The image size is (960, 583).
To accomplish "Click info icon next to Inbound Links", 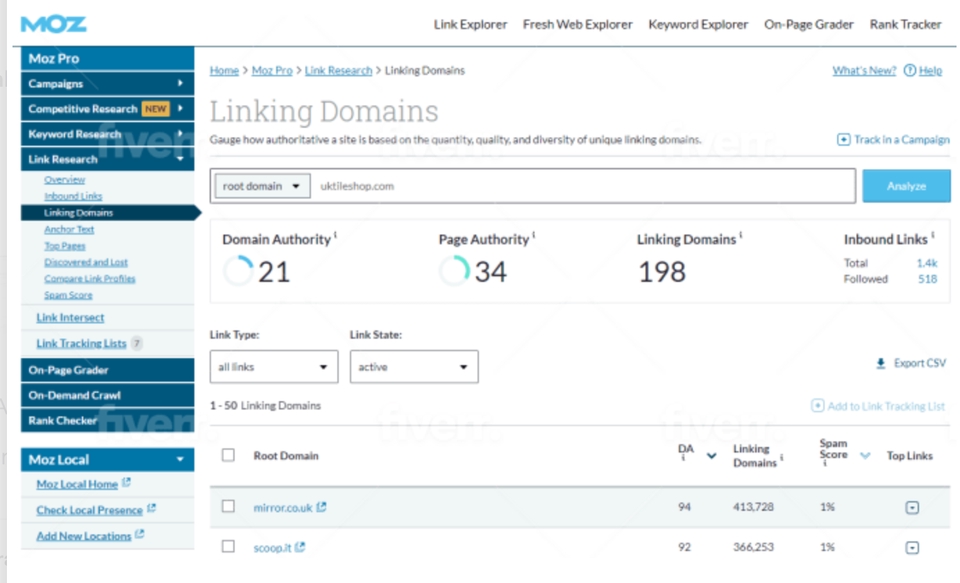I will pos(932,234).
